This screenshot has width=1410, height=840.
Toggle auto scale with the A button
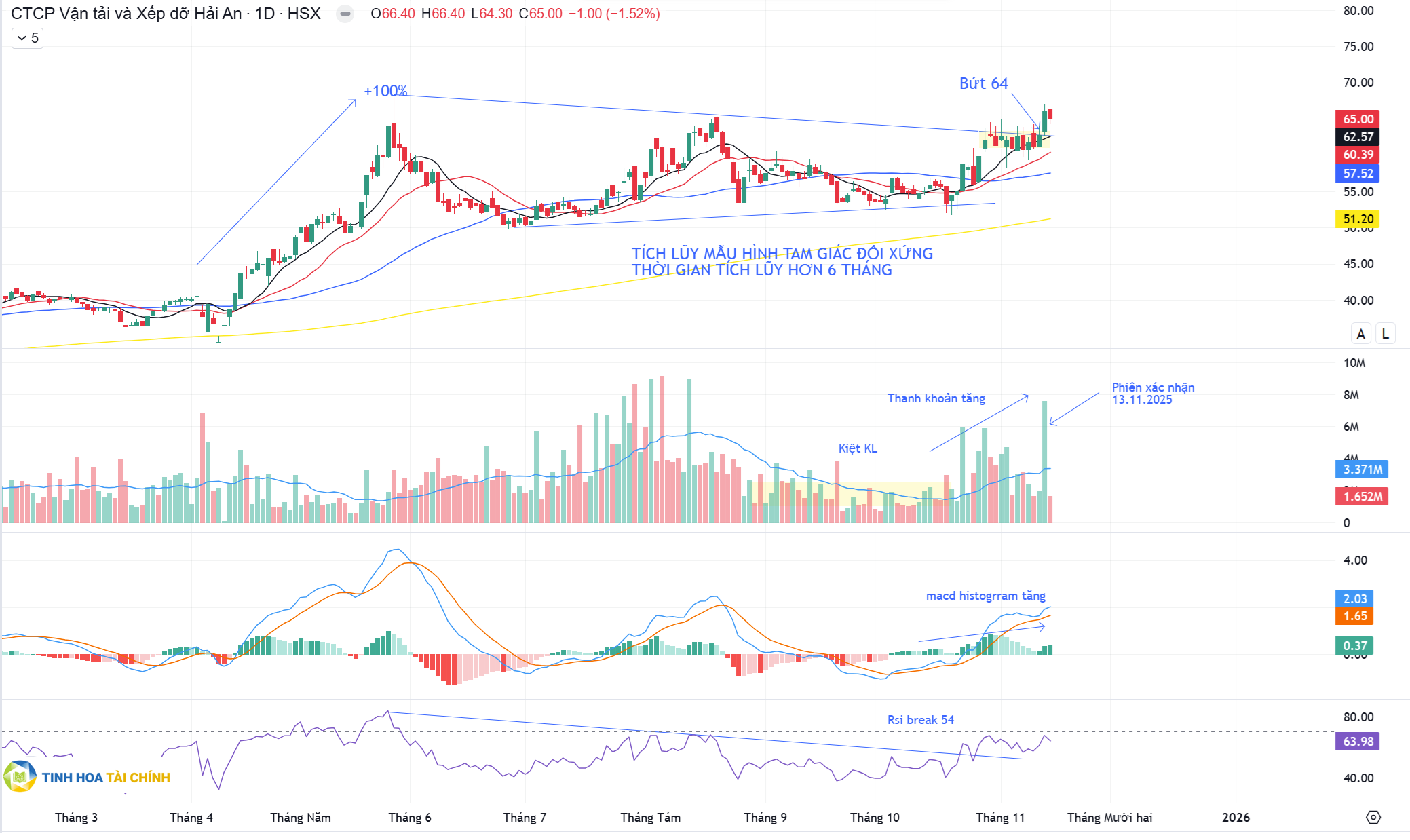pos(1360,334)
